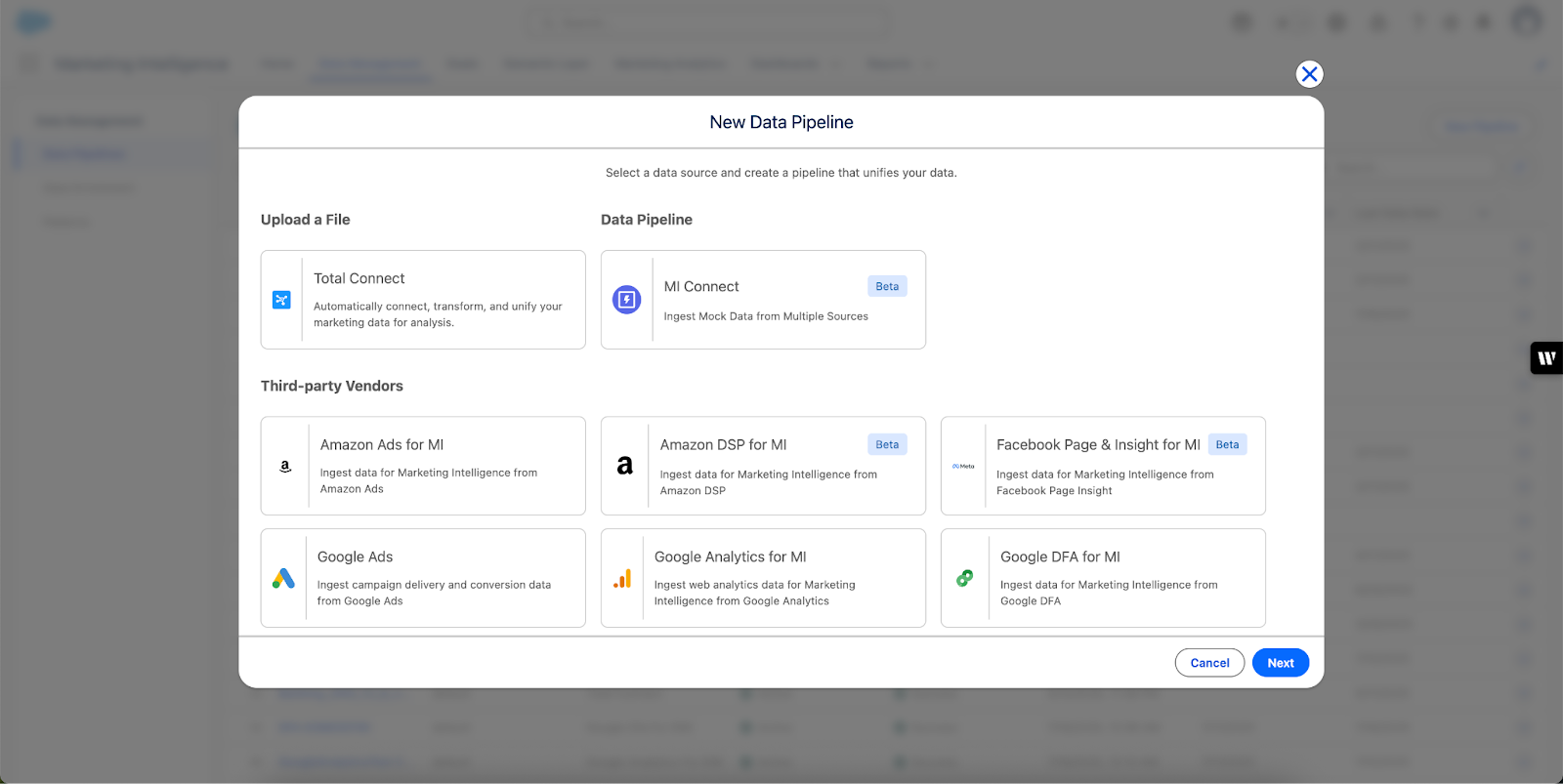This screenshot has width=1563, height=784.
Task: Select the Google Ads title
Action: coord(355,557)
